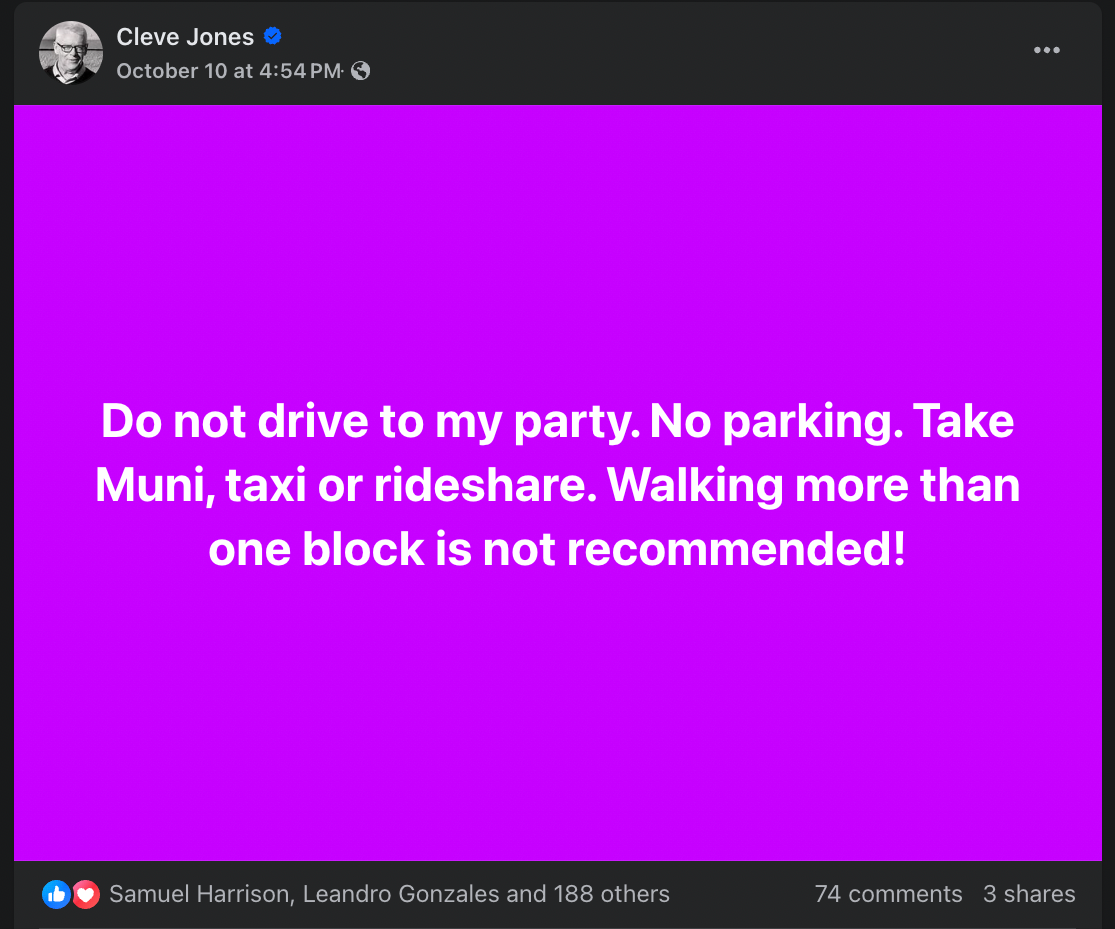
Task: Click the word "rideshare" in the post
Action: point(485,486)
